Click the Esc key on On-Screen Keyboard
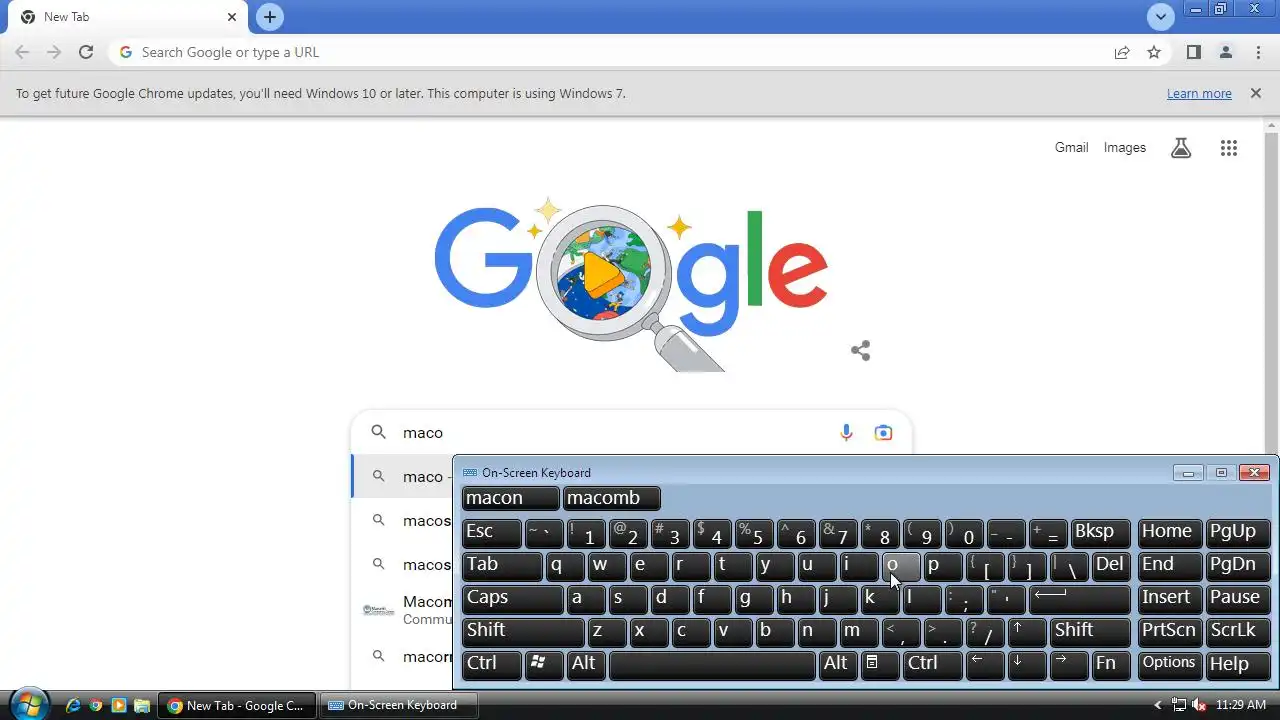 tap(492, 533)
